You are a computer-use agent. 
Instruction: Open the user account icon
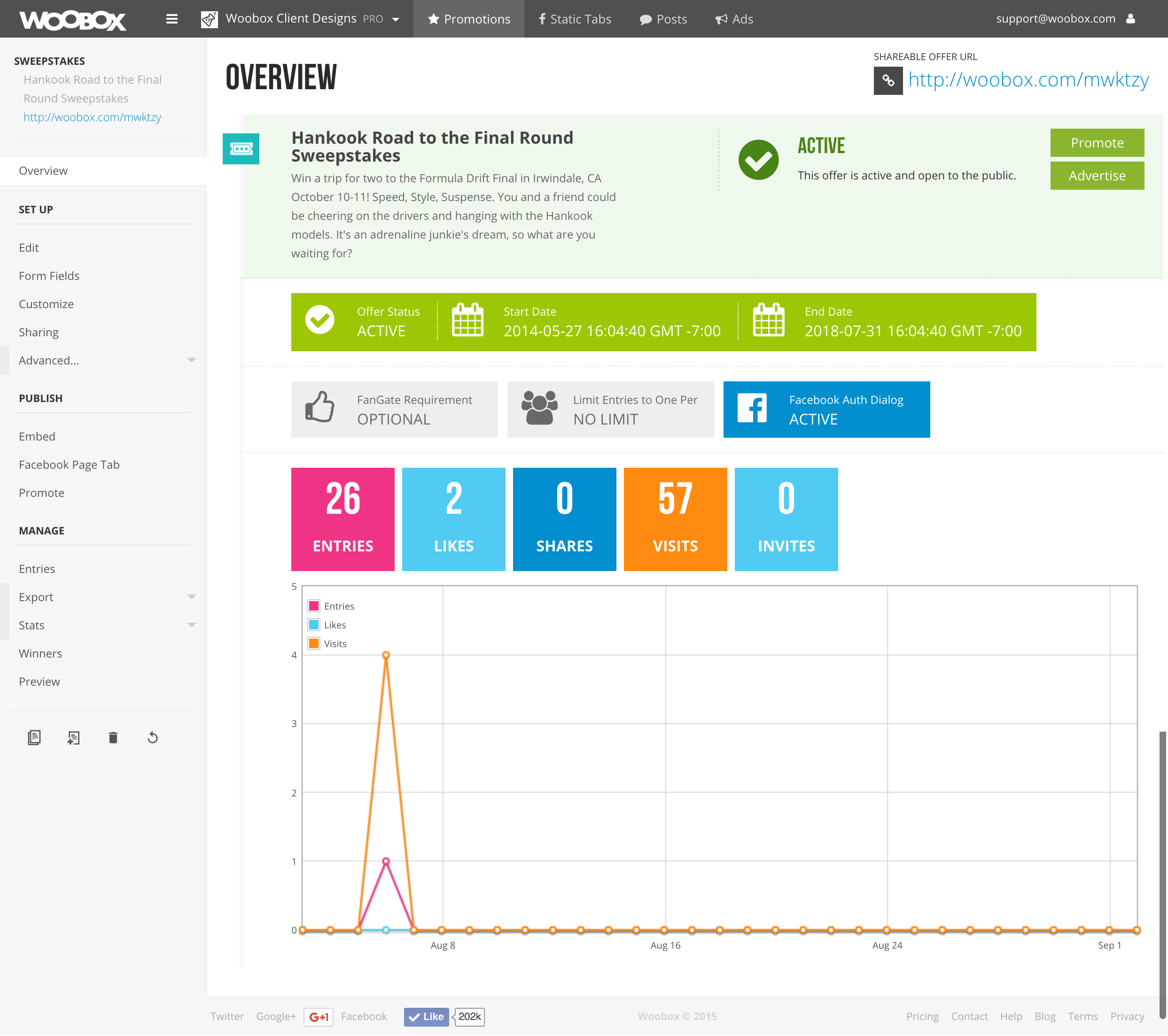point(1130,19)
